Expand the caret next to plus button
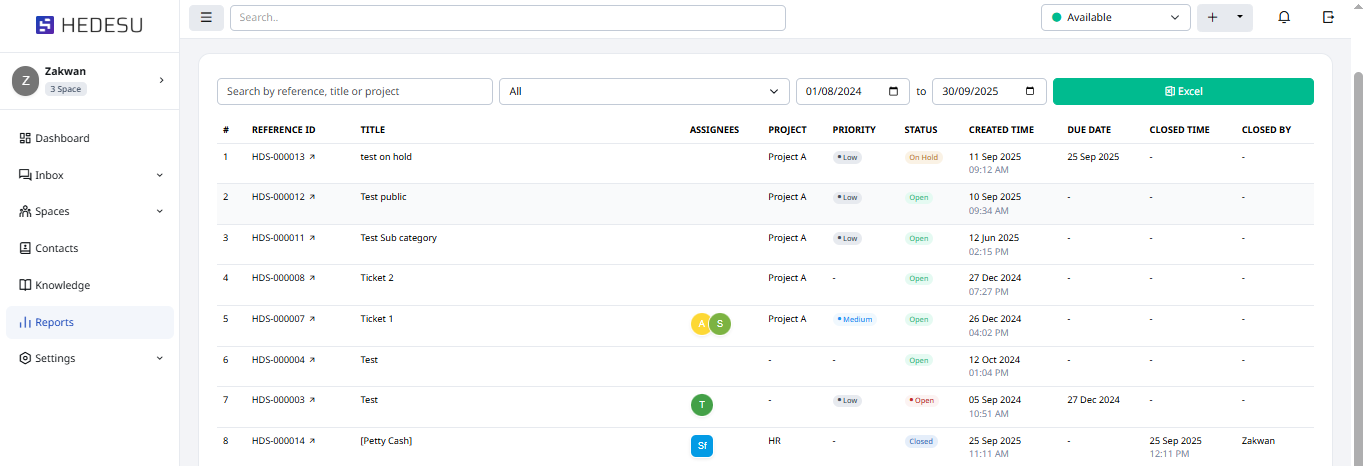Viewport: 1366px width, 466px height. pyautogui.click(x=1240, y=18)
